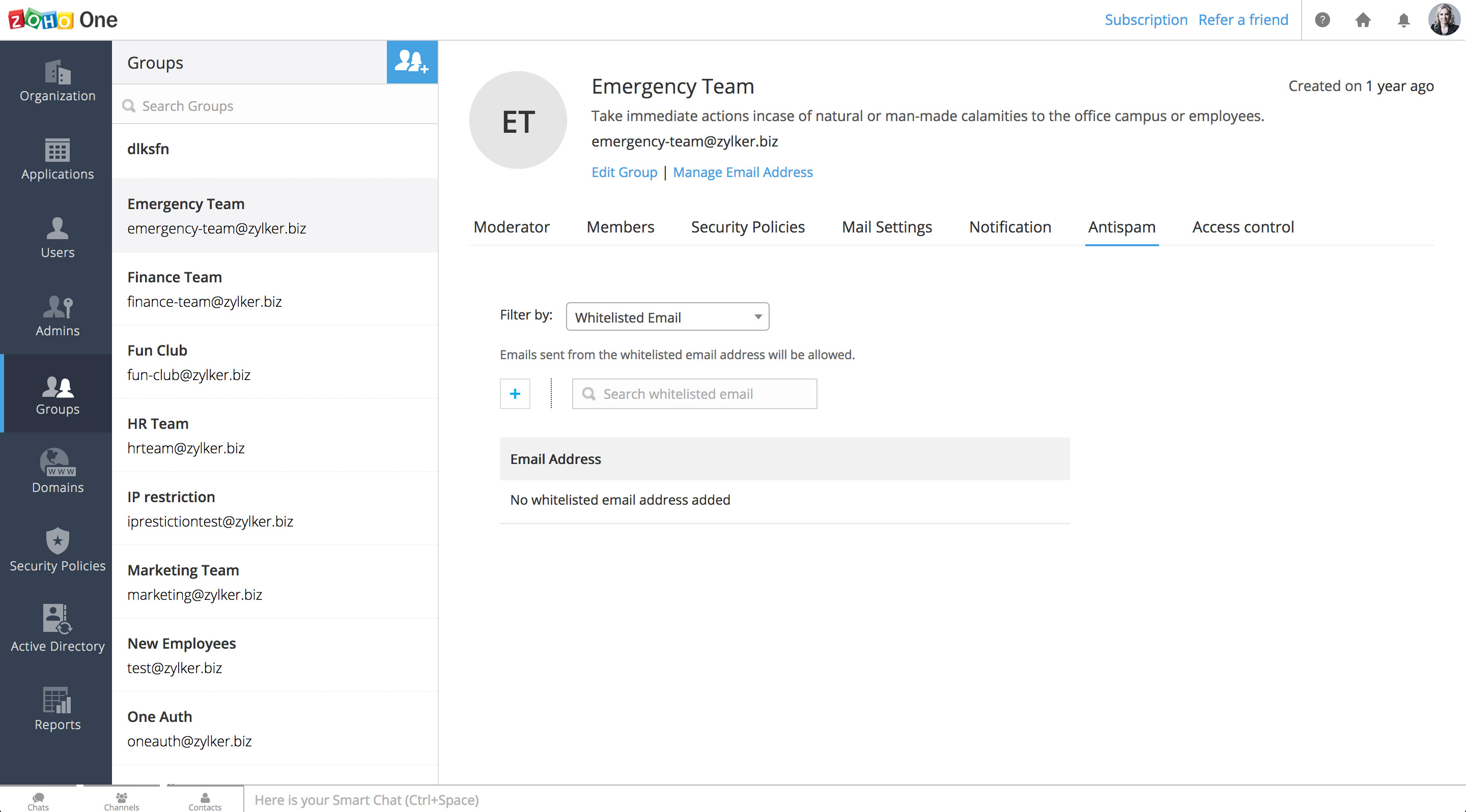The width and height of the screenshot is (1466, 812).
Task: Expand the Whitelisted Email filter dropdown
Action: (667, 317)
